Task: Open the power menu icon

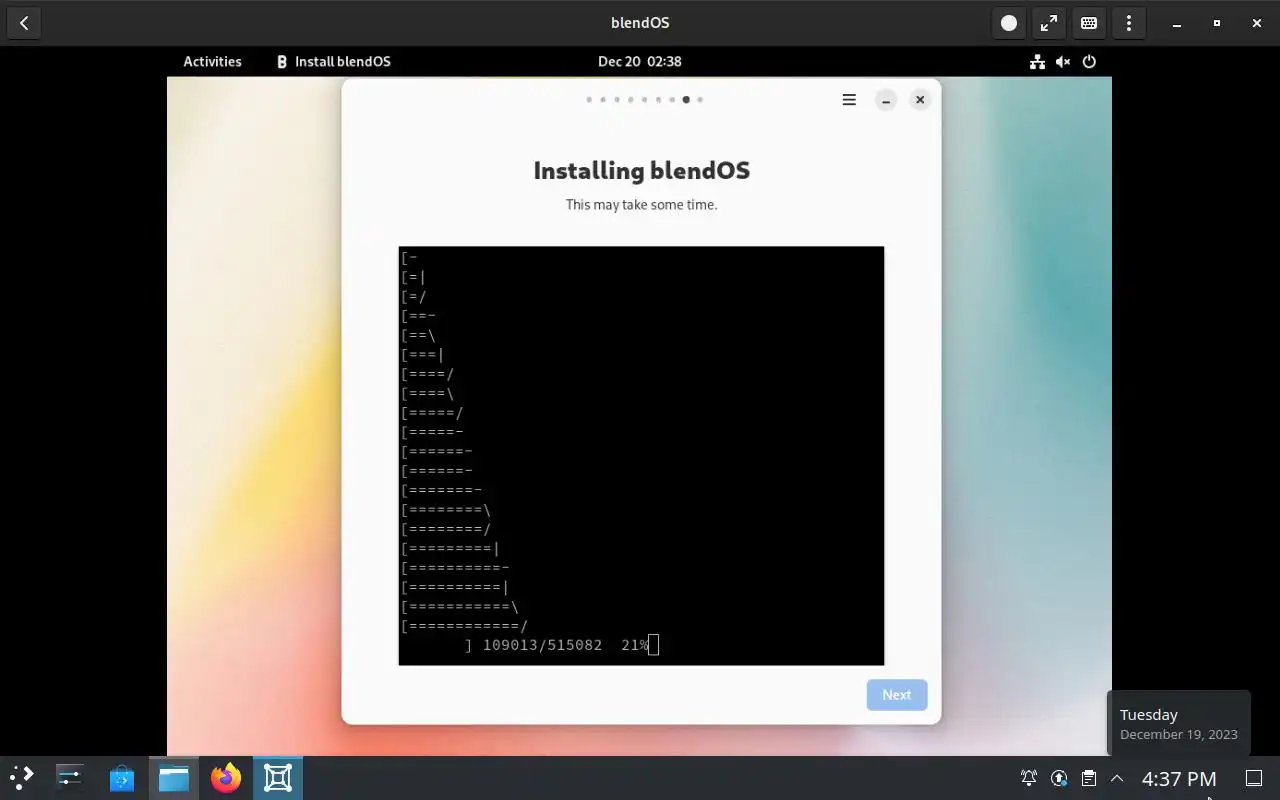Action: pos(1089,61)
